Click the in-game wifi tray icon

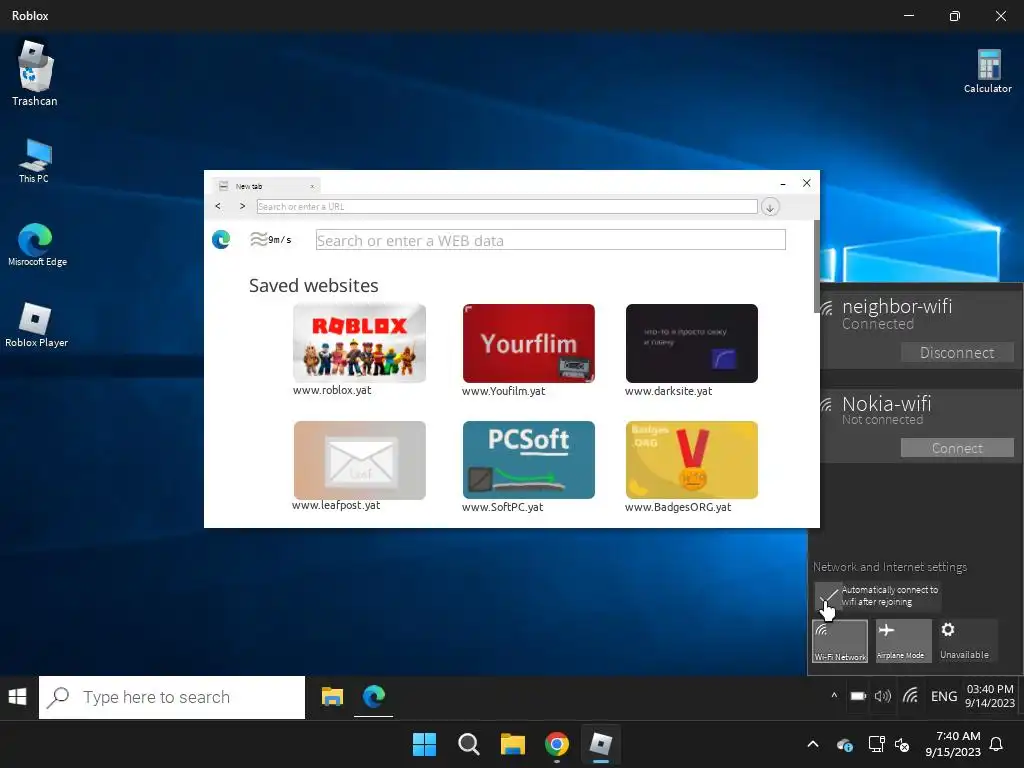(x=910, y=696)
